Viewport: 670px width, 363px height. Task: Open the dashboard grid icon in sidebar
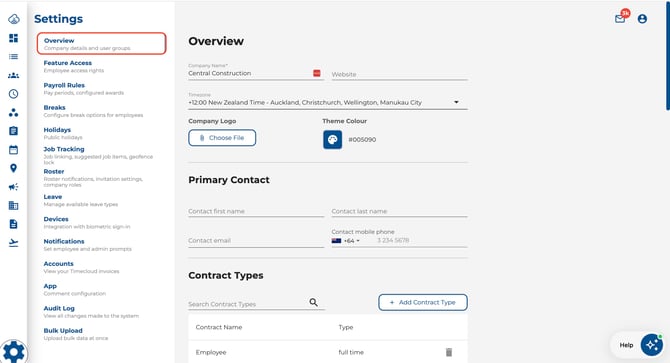14,38
